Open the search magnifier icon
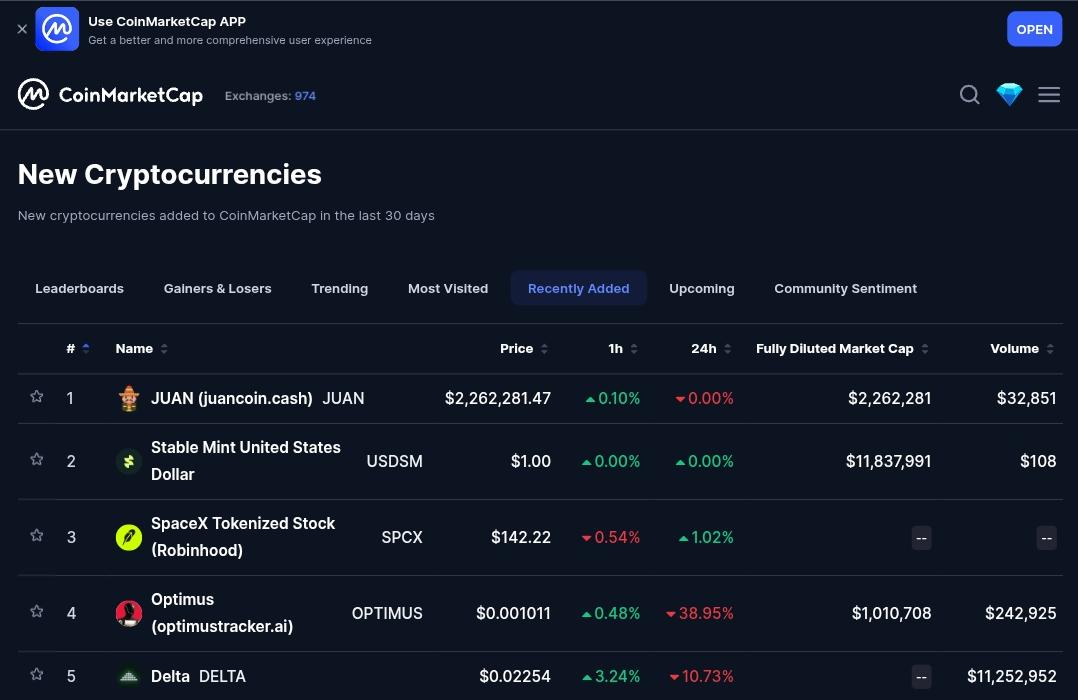This screenshot has height=700, width=1078. click(x=969, y=94)
